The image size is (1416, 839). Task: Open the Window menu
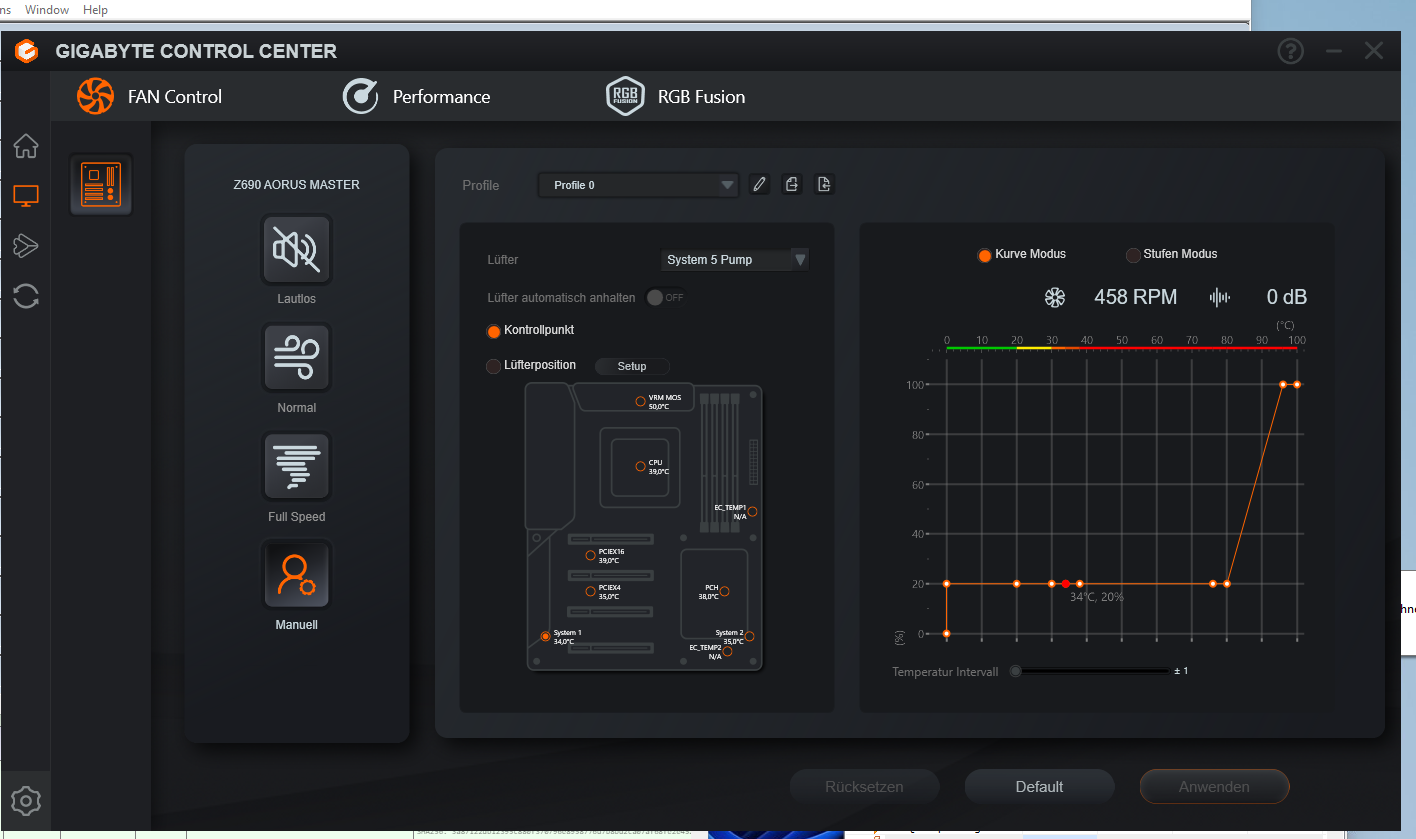click(47, 9)
